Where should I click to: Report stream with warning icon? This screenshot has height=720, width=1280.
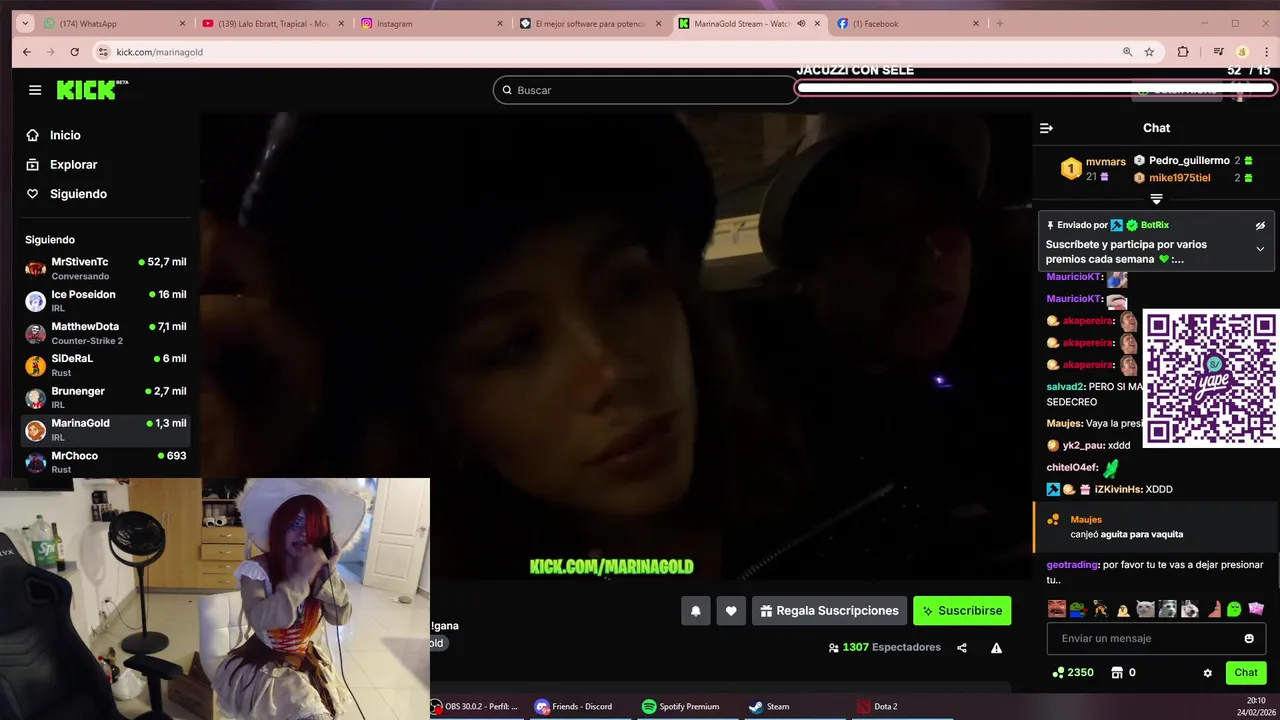point(996,648)
